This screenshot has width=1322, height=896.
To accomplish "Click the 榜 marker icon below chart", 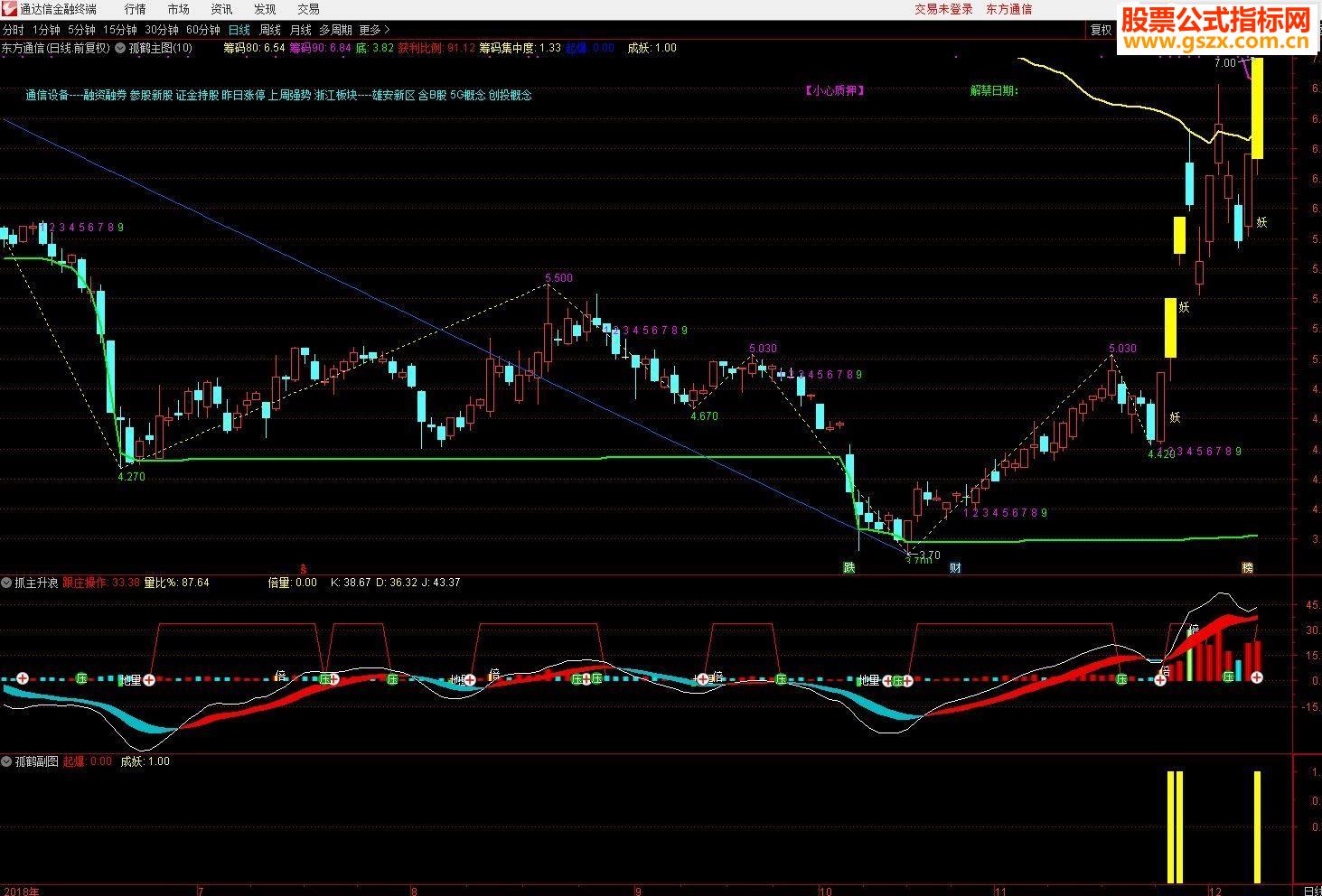I will pos(1248,567).
